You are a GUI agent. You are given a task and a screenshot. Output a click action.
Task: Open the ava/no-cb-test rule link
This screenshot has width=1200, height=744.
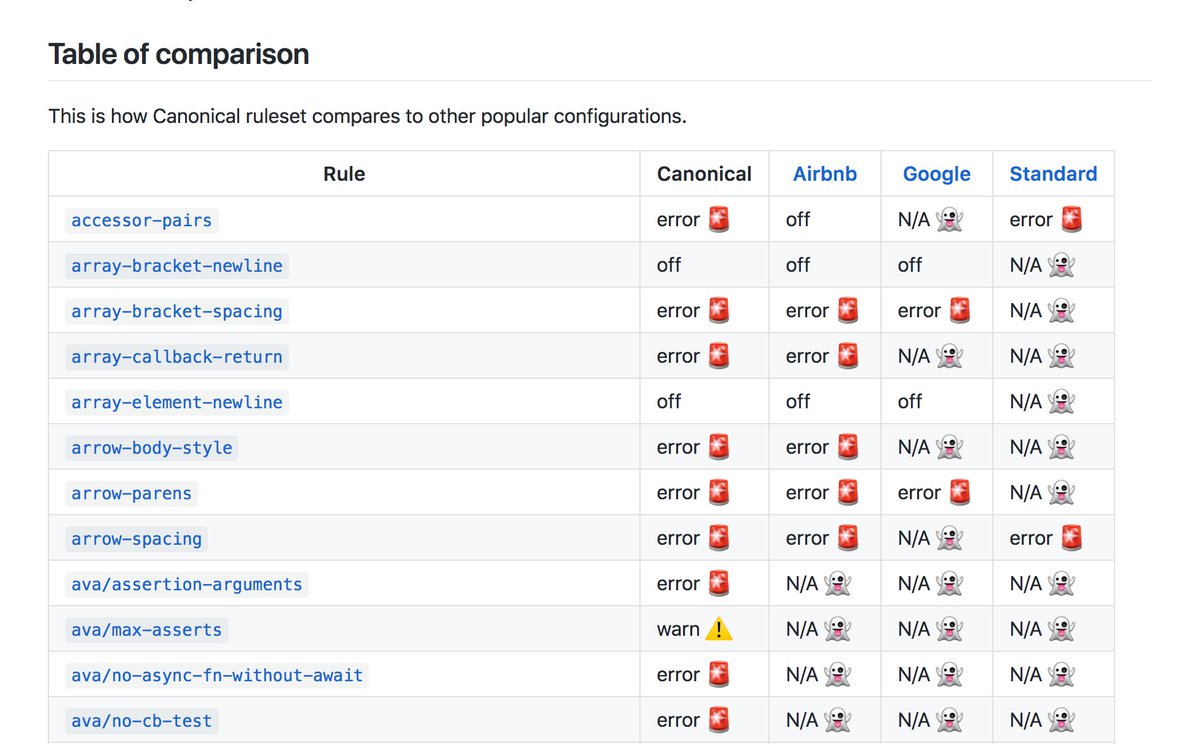[x=141, y=720]
